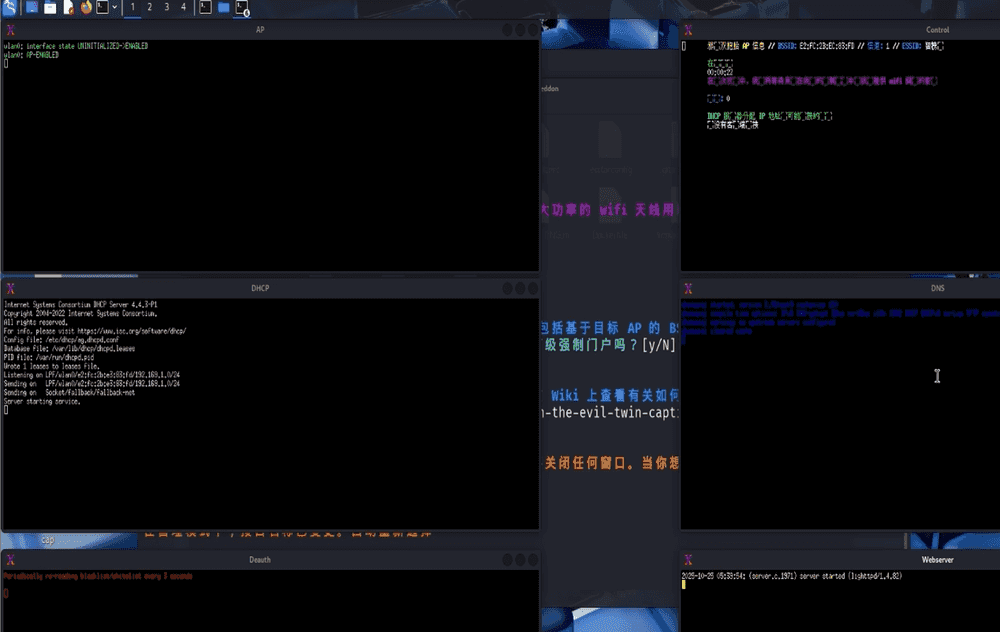Screen dimensions: 1000x632
Task: Expand the dropdown arrow beside the terminal launcher
Action: tap(115, 7)
